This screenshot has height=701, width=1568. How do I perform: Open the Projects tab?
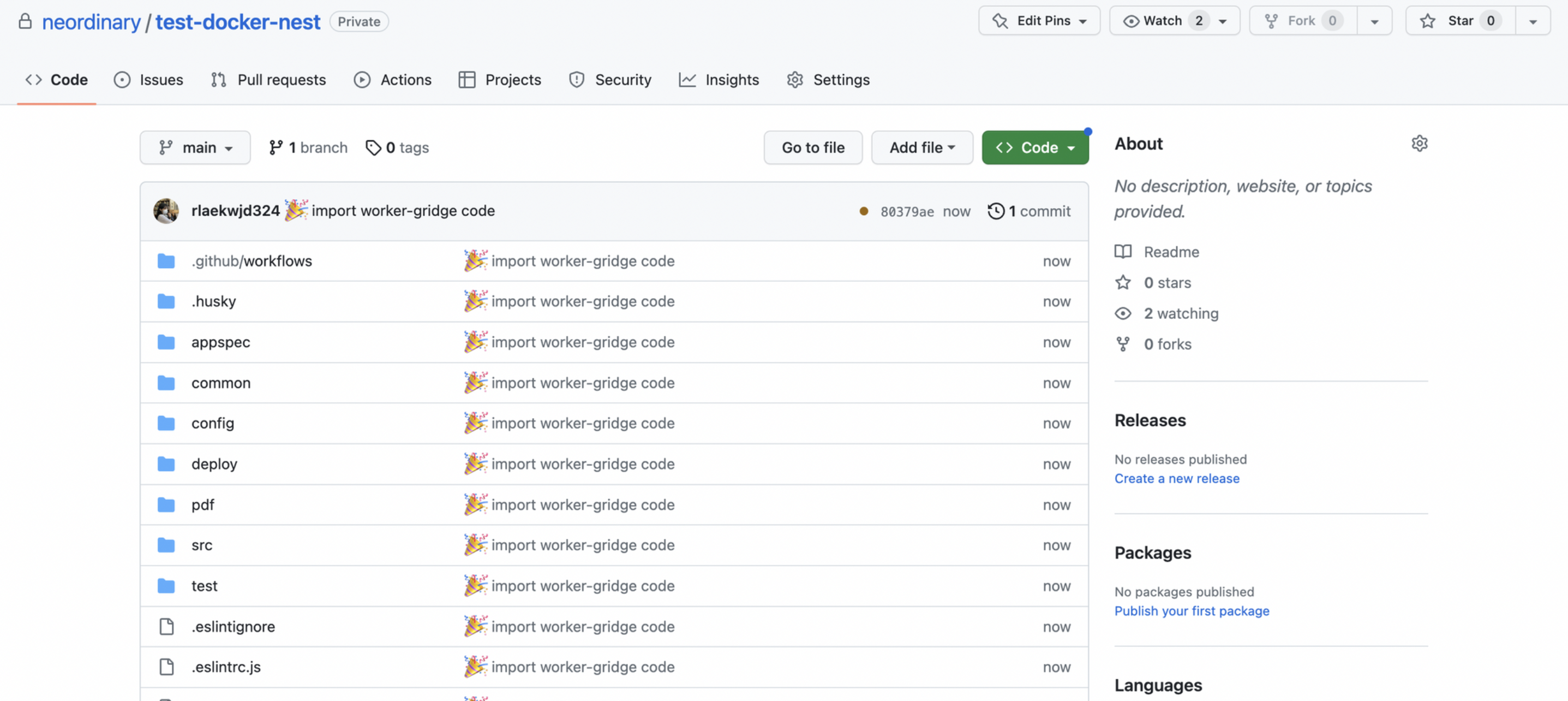(500, 80)
